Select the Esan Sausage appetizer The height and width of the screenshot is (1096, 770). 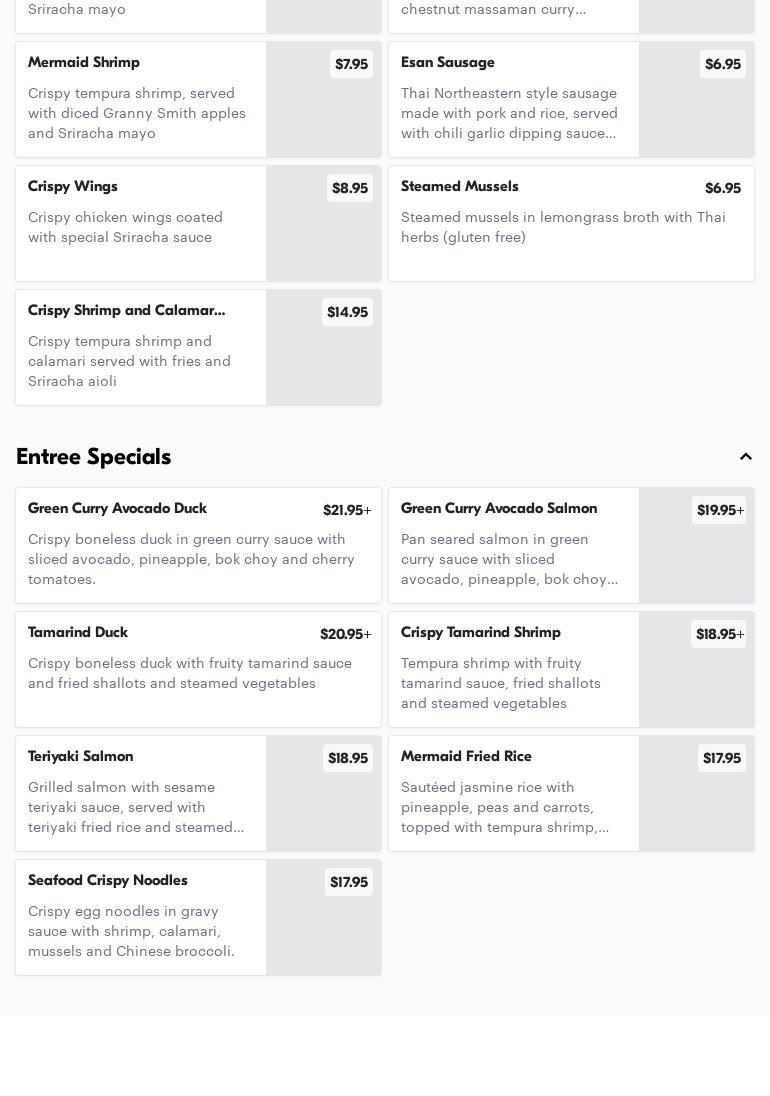tap(513, 100)
